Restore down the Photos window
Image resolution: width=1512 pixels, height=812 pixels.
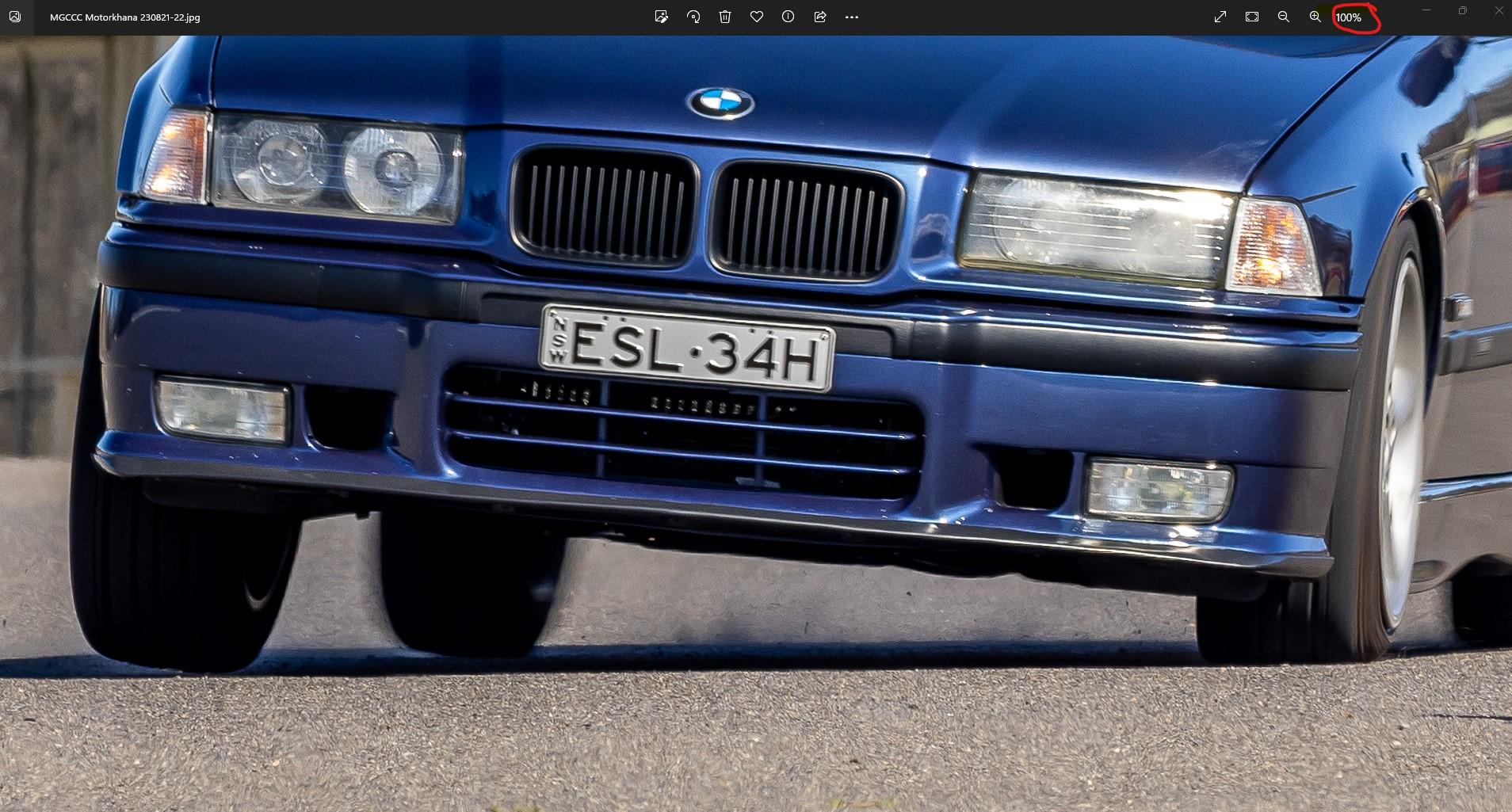click(x=1462, y=10)
